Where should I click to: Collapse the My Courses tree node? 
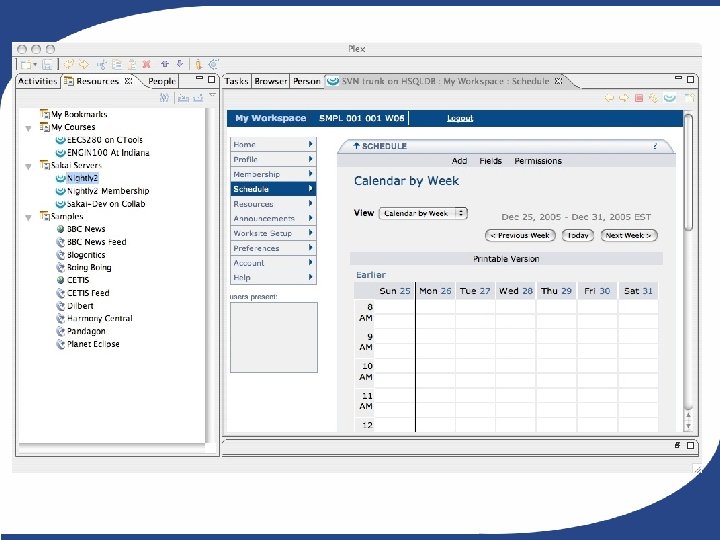point(28,128)
